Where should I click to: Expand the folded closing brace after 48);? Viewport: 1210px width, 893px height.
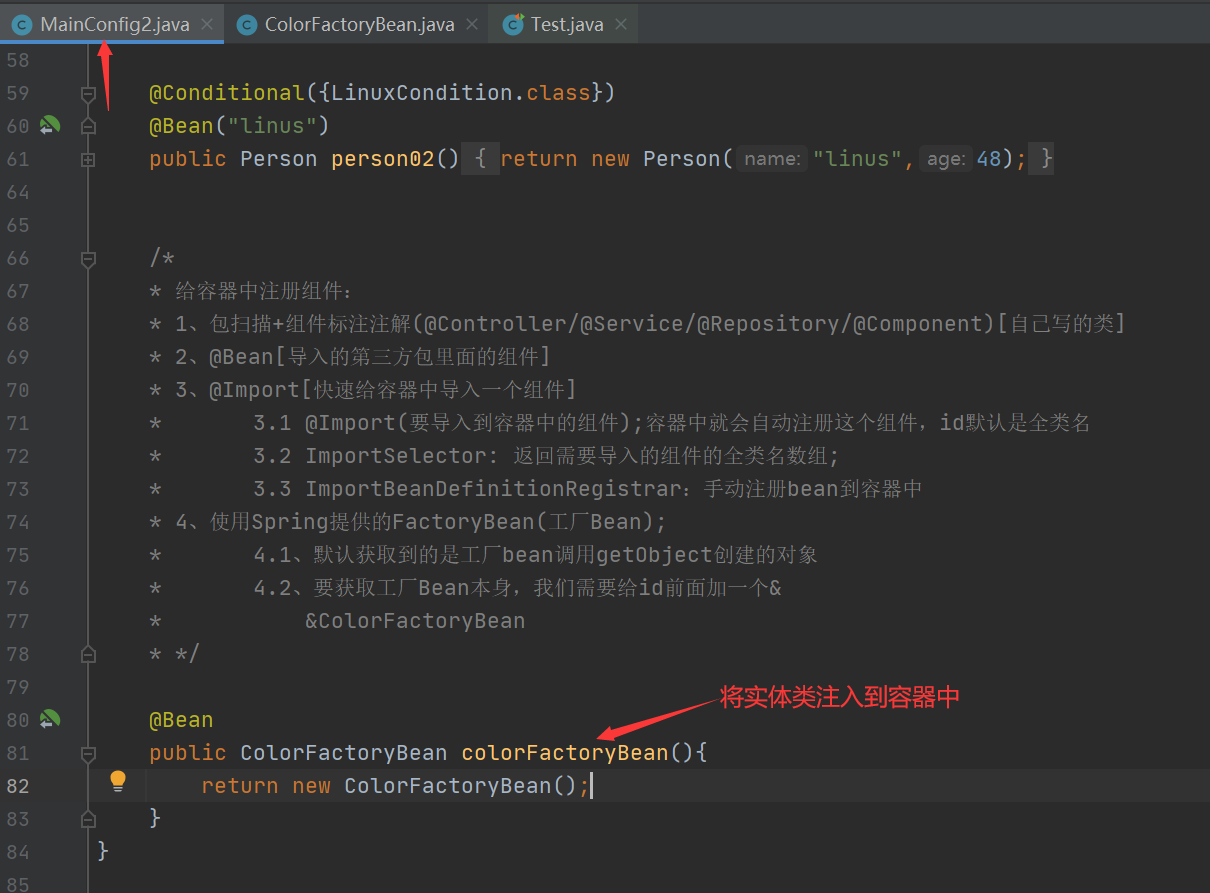[1041, 158]
